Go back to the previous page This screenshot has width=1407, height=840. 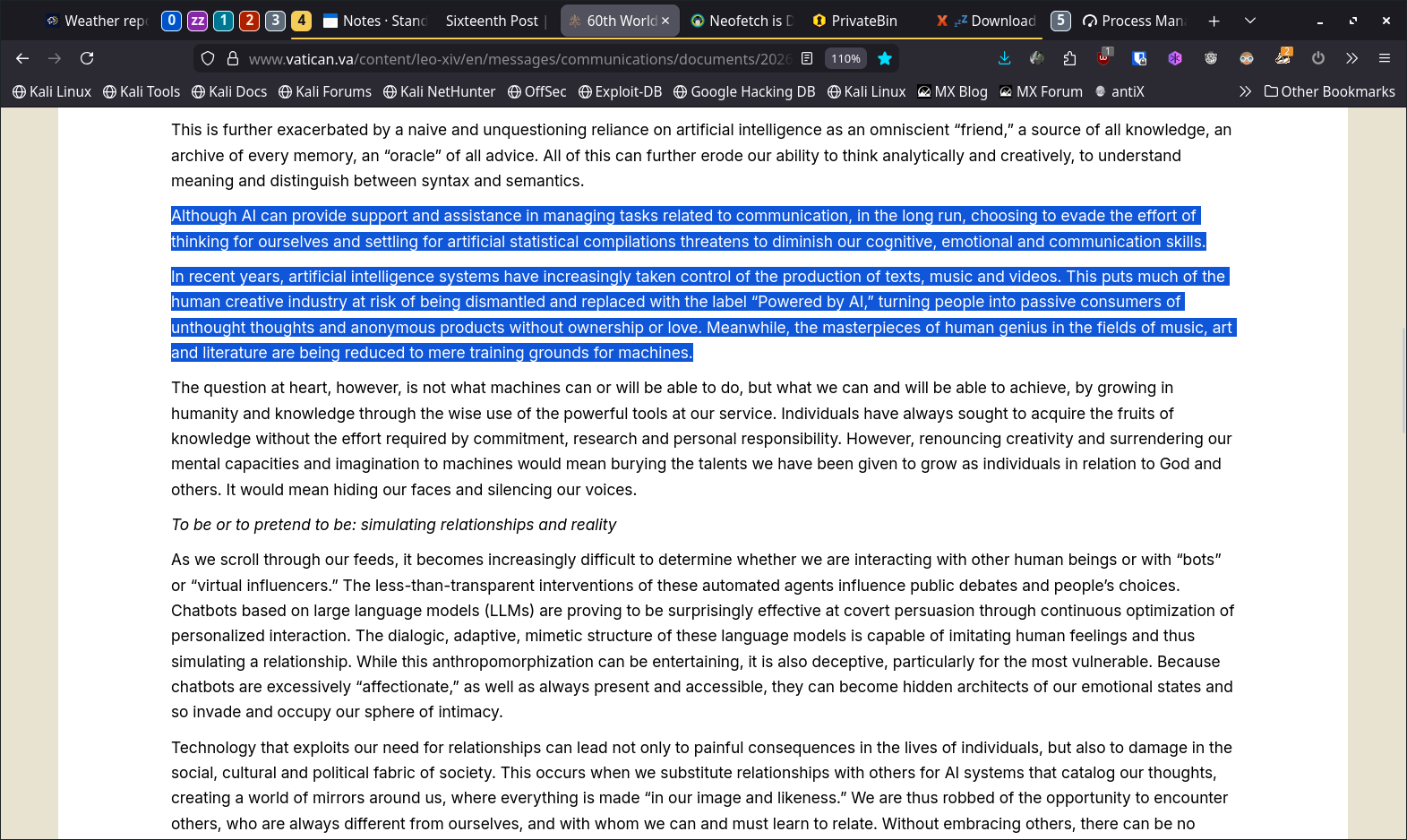click(22, 58)
